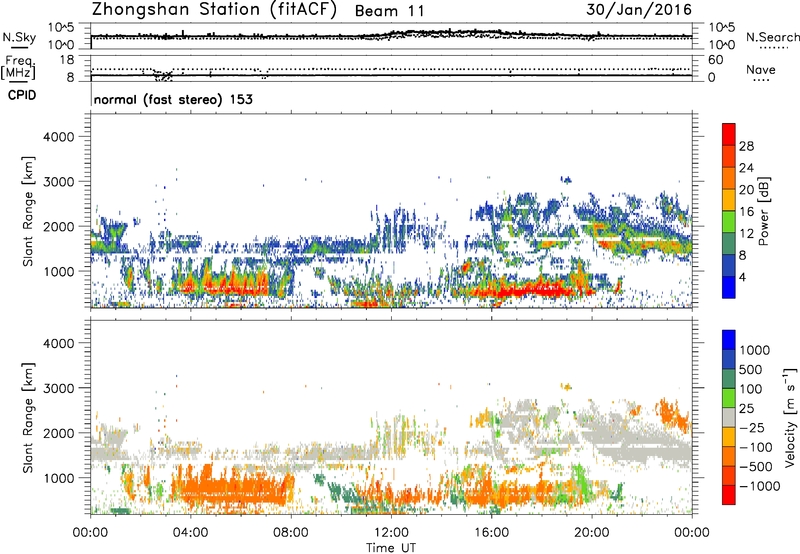Click the '18' frequency axis value
Viewport: 800px width, 554px height.
(67, 59)
